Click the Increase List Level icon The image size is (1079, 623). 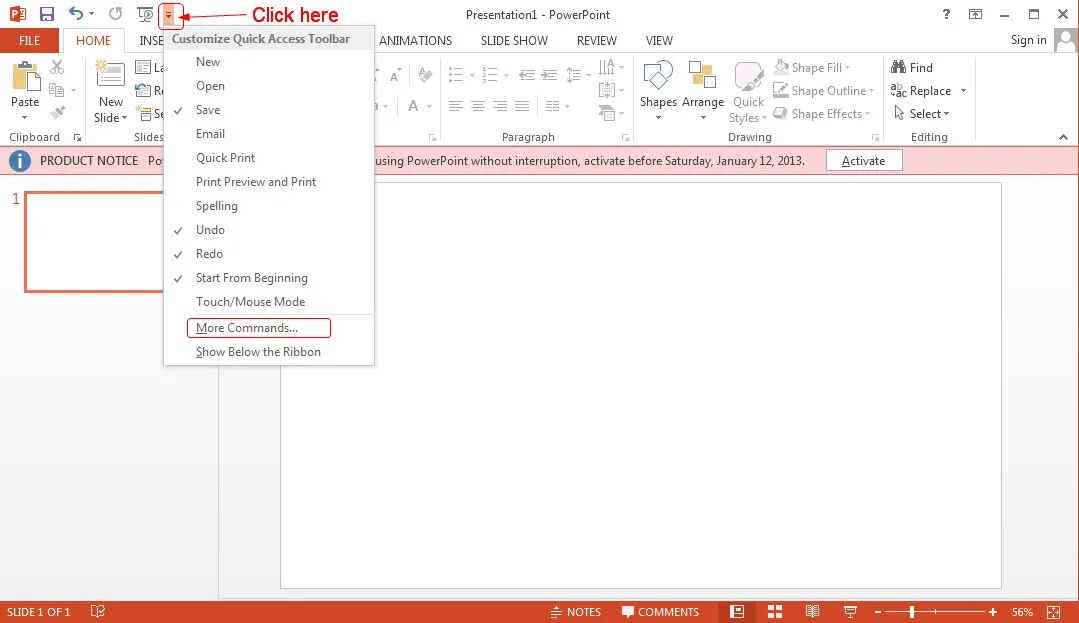[x=549, y=74]
